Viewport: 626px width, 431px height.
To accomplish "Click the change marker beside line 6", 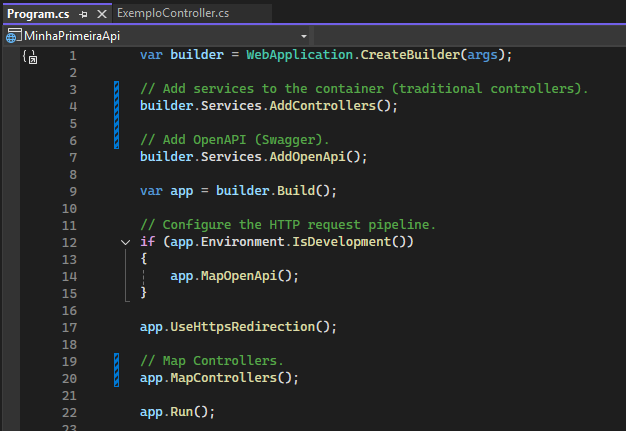I will point(117,140).
